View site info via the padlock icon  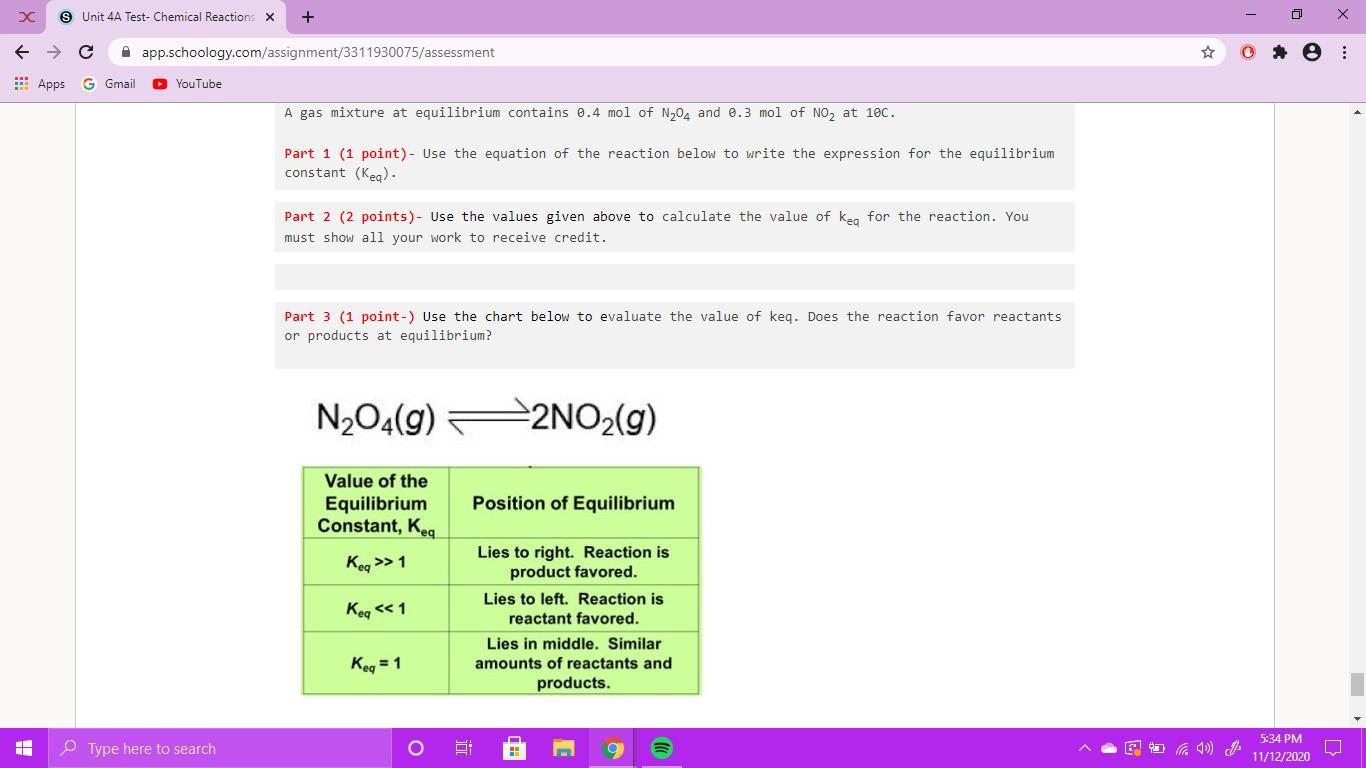pos(125,52)
